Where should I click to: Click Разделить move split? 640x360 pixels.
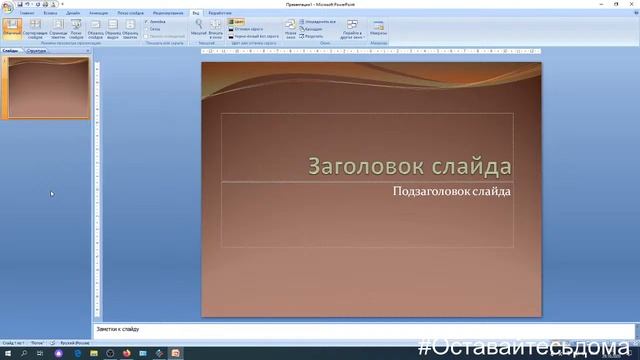click(x=311, y=36)
